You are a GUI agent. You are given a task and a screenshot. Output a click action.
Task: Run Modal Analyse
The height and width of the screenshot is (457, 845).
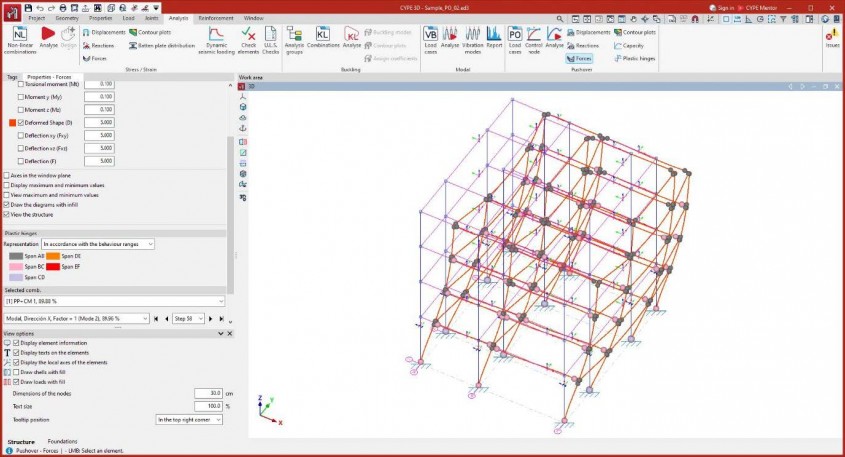pos(450,38)
